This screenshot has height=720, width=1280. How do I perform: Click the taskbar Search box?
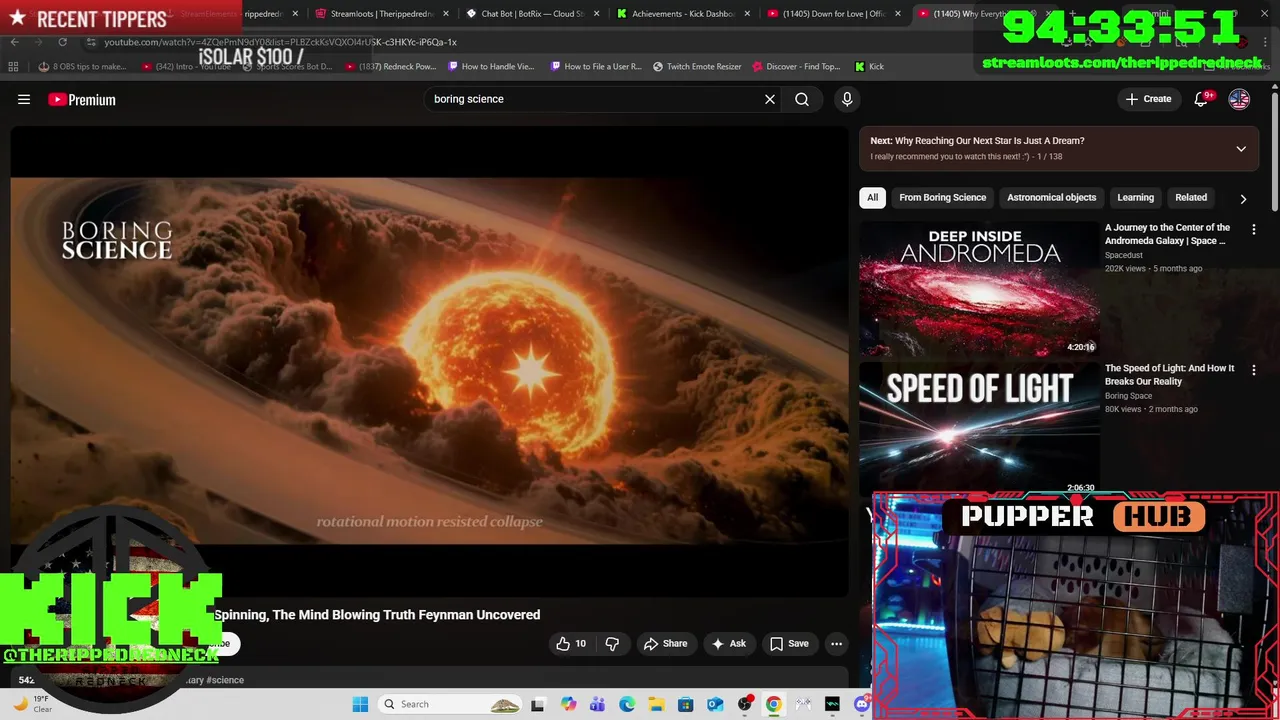coord(450,704)
